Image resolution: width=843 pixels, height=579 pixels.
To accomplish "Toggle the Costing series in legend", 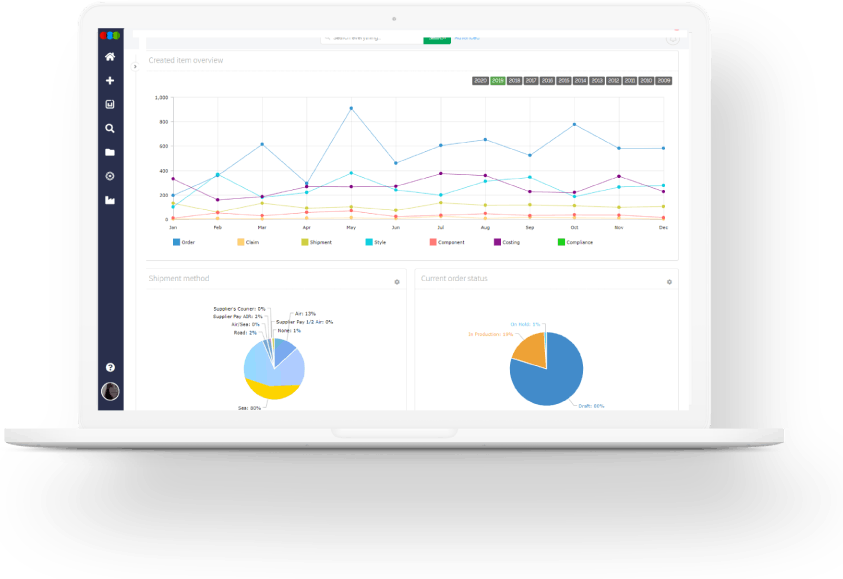I will point(507,242).
